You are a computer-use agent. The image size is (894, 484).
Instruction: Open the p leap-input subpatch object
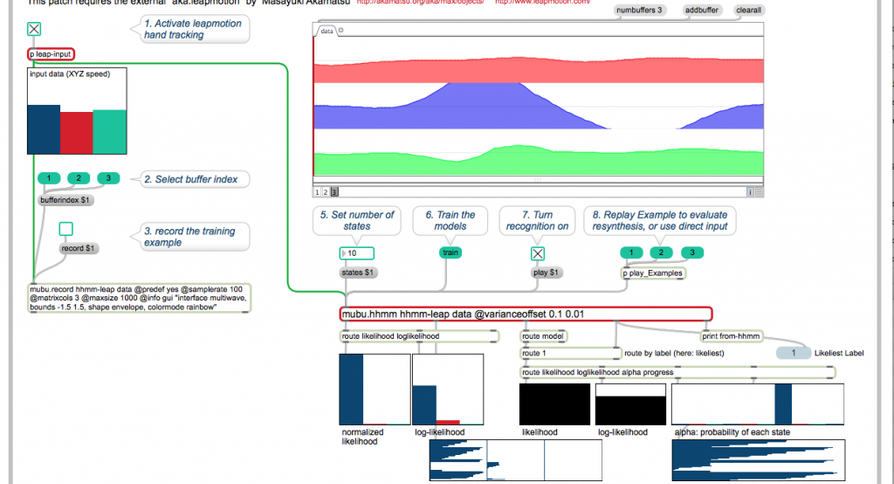(51, 54)
